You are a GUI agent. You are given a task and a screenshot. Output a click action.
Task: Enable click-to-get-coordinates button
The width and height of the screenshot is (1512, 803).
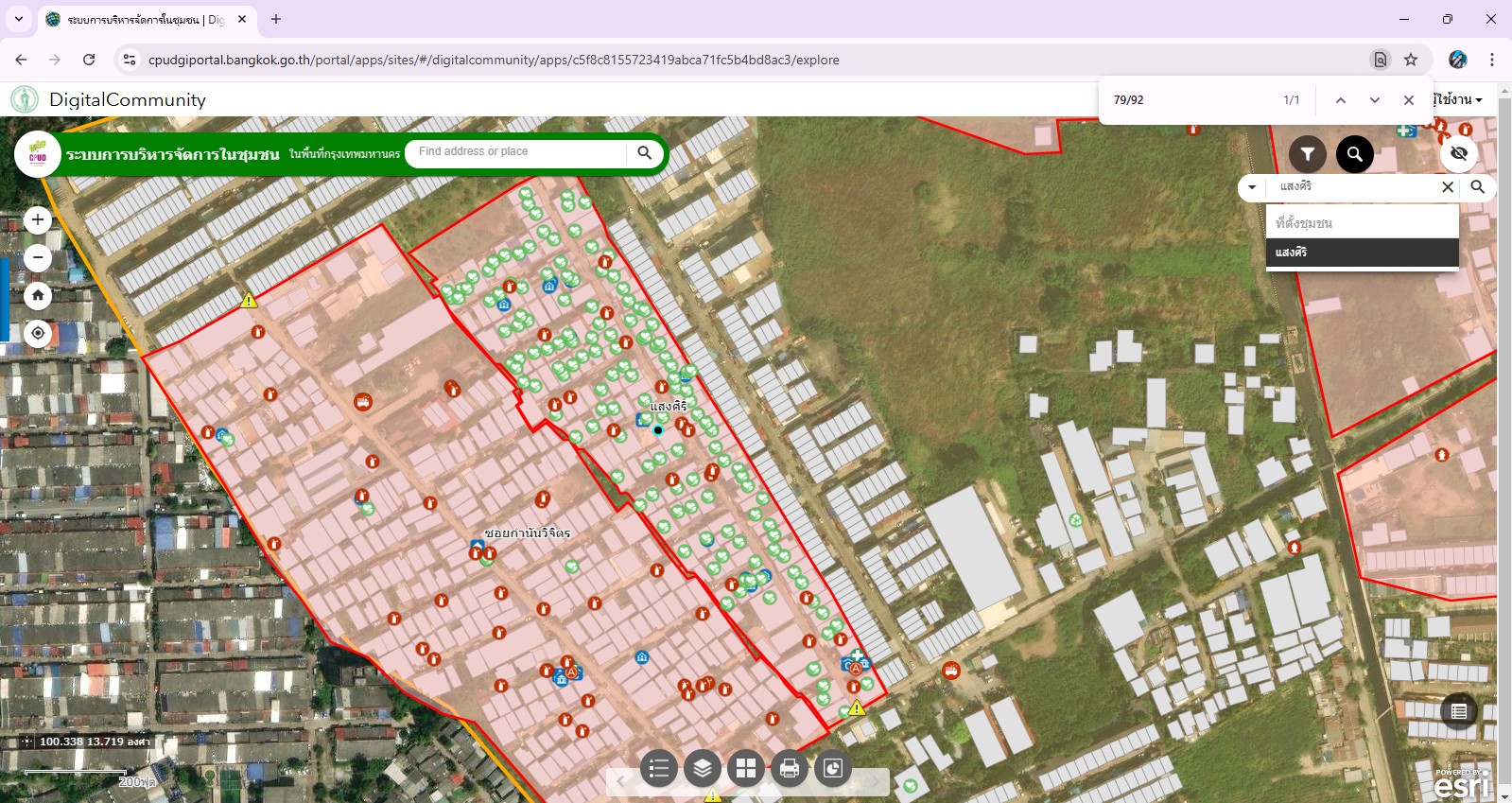point(27,742)
